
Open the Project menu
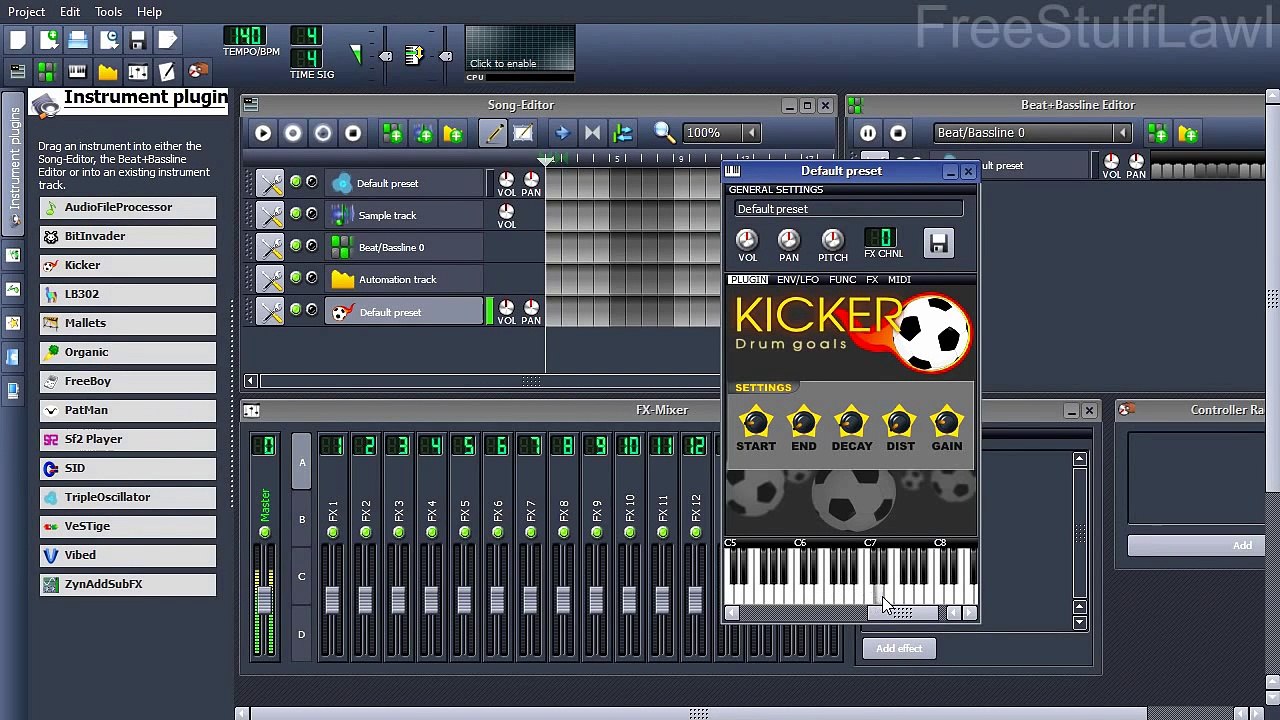point(26,12)
